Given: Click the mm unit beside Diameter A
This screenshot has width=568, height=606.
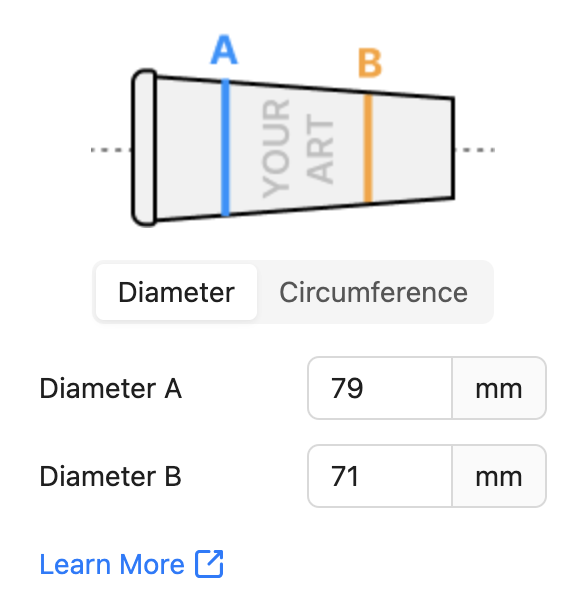Looking at the screenshot, I should [x=499, y=388].
